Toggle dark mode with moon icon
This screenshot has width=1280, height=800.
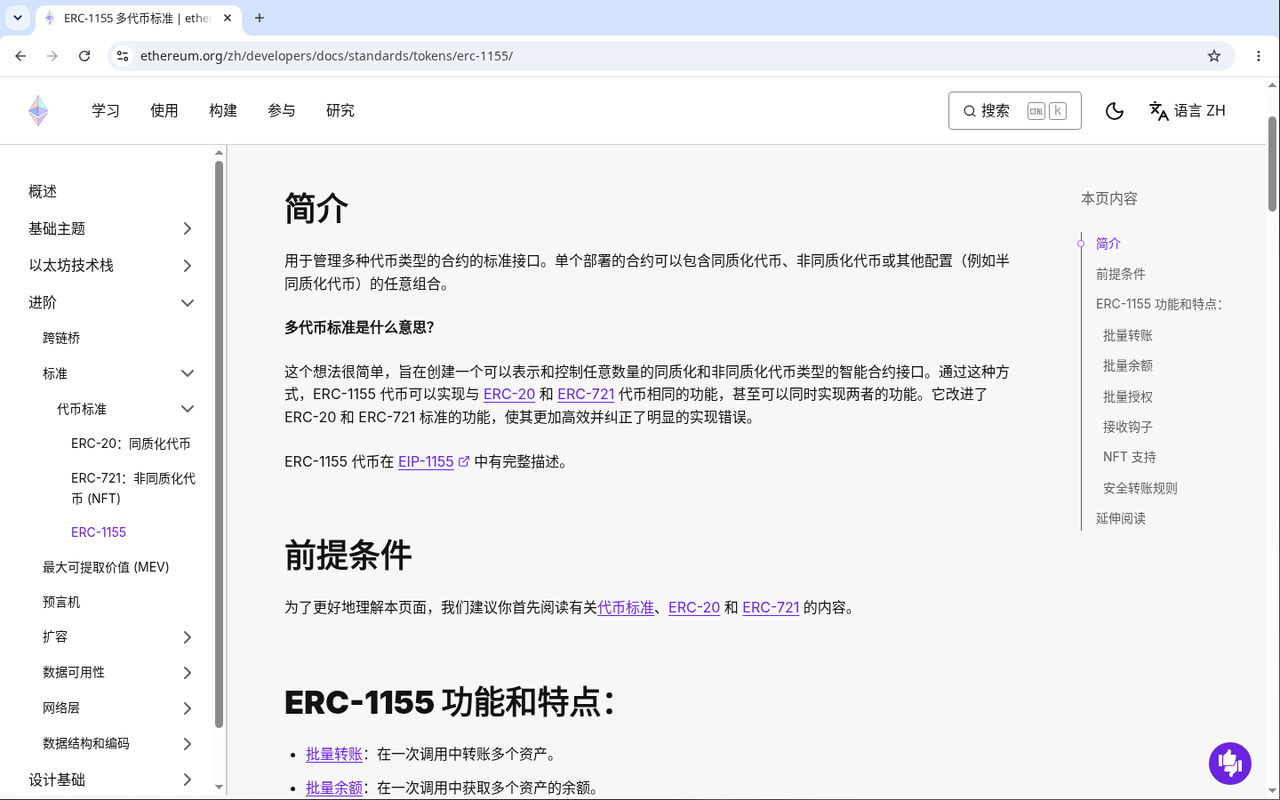[1114, 111]
